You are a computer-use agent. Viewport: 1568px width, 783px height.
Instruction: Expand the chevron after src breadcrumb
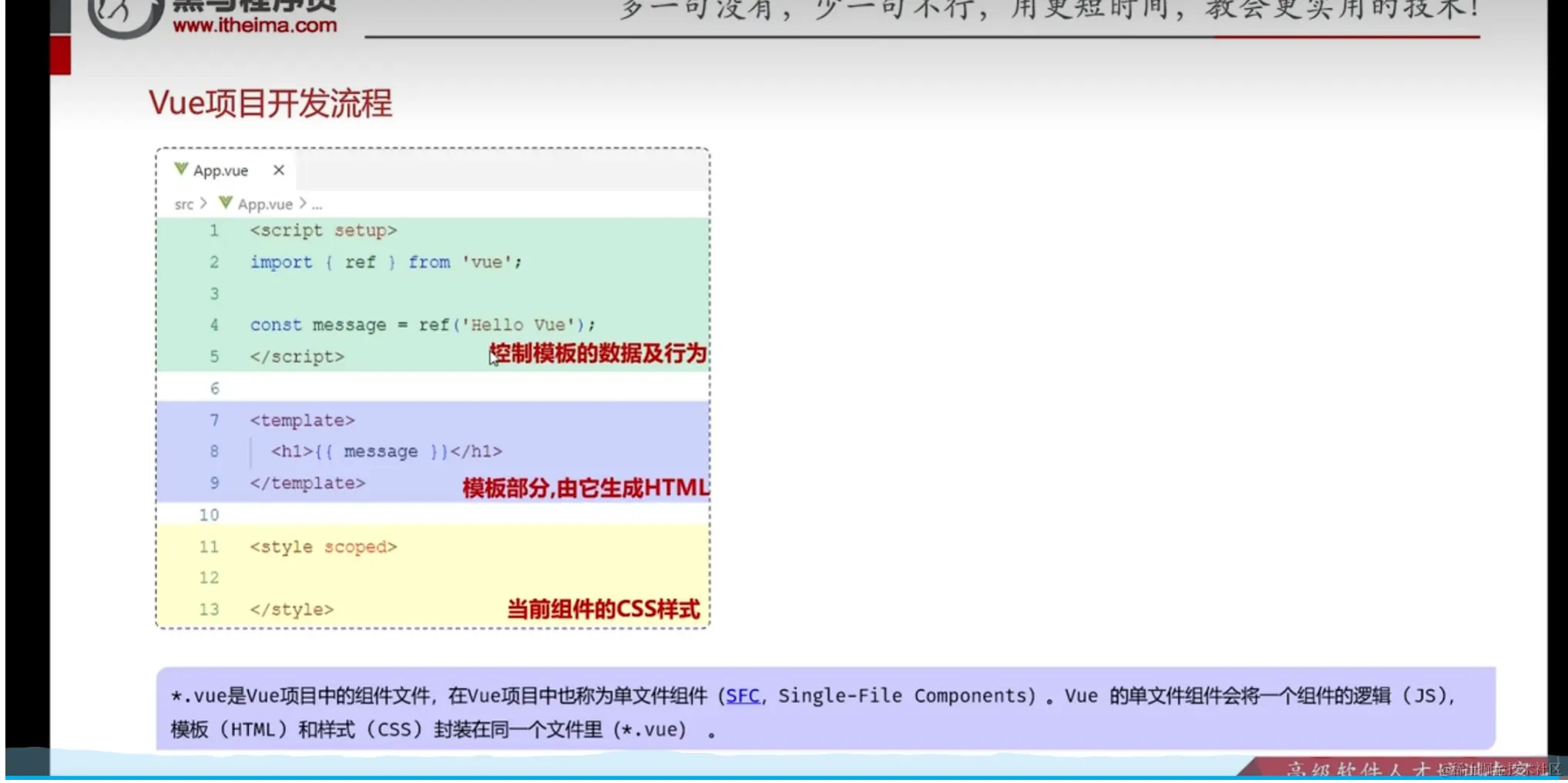[x=203, y=203]
